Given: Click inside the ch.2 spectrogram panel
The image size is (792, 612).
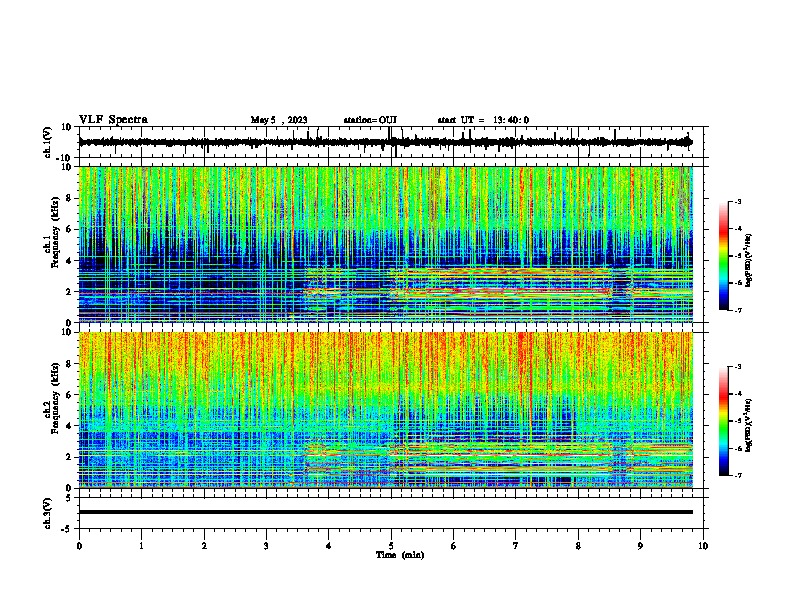Looking at the screenshot, I should (385, 410).
